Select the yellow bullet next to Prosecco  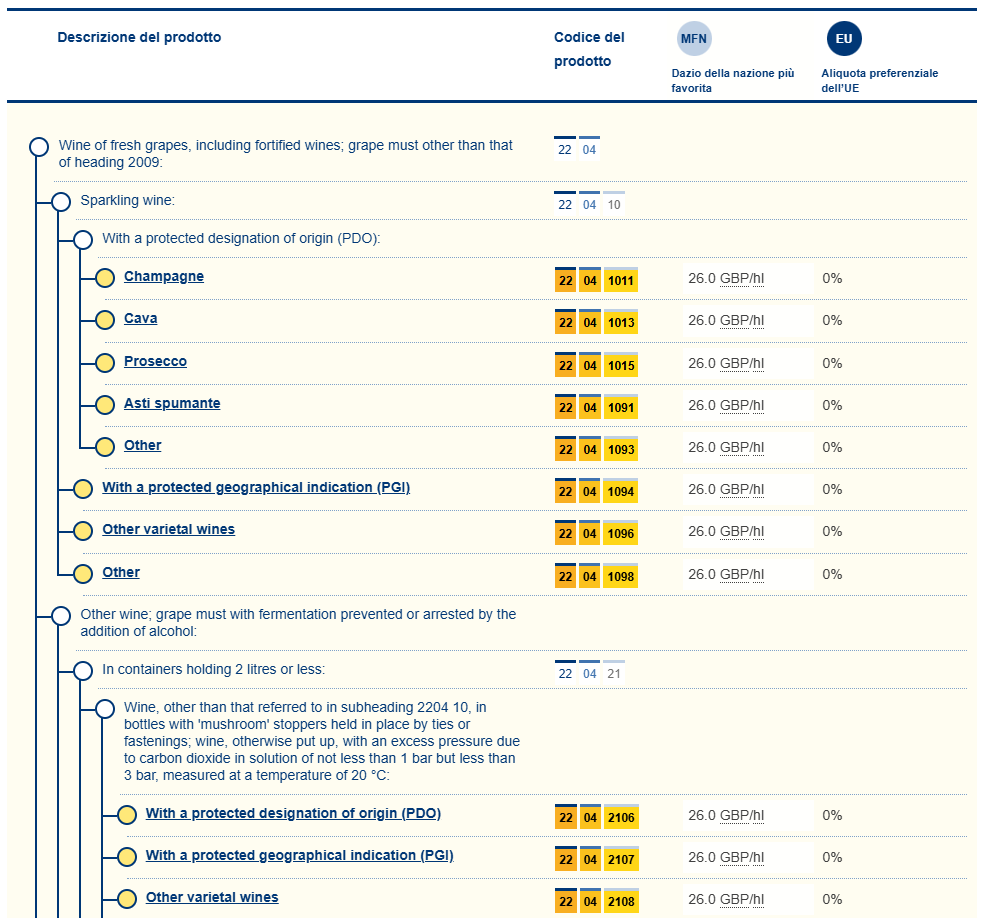click(x=105, y=363)
